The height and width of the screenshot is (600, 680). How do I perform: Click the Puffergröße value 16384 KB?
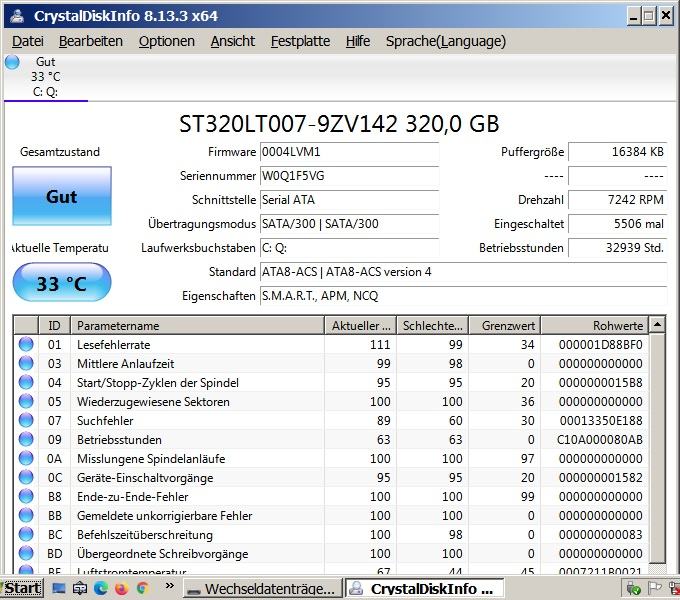tap(618, 152)
